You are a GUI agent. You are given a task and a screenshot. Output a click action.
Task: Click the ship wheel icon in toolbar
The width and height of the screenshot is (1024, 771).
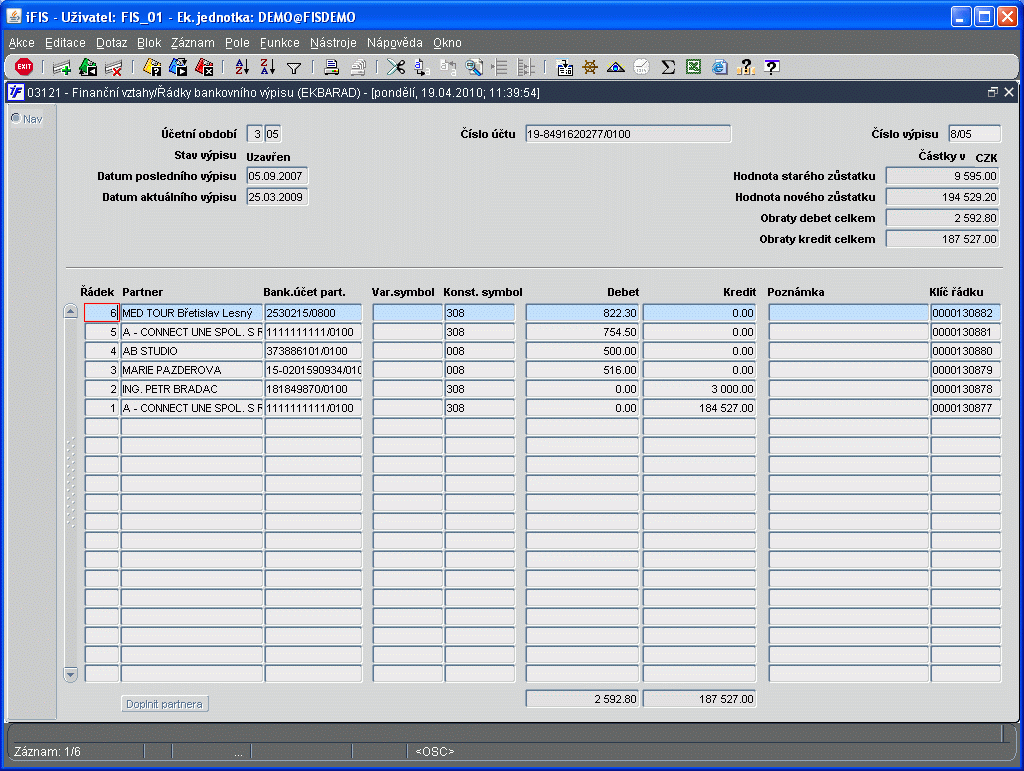pos(590,67)
